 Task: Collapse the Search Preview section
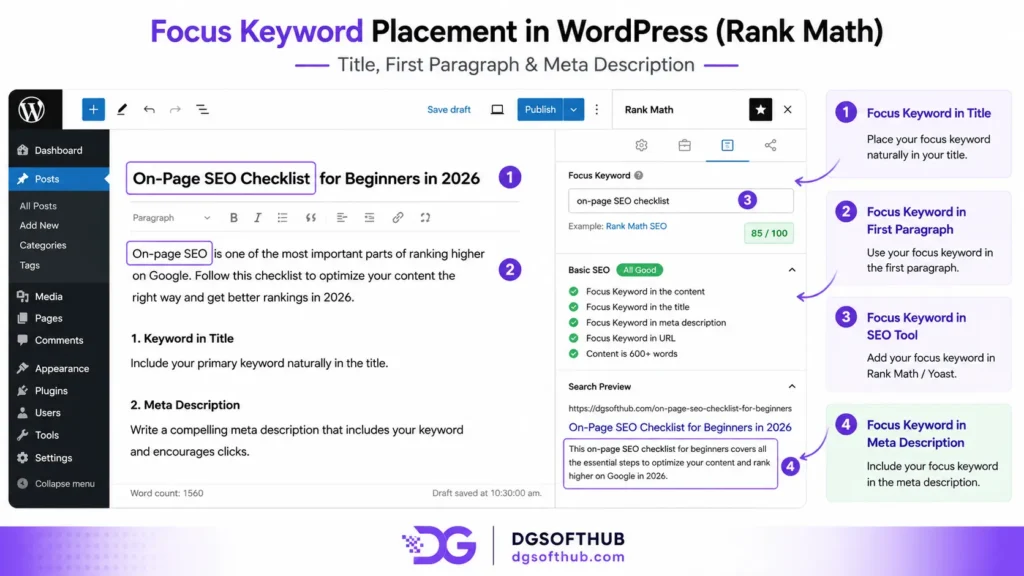(792, 387)
